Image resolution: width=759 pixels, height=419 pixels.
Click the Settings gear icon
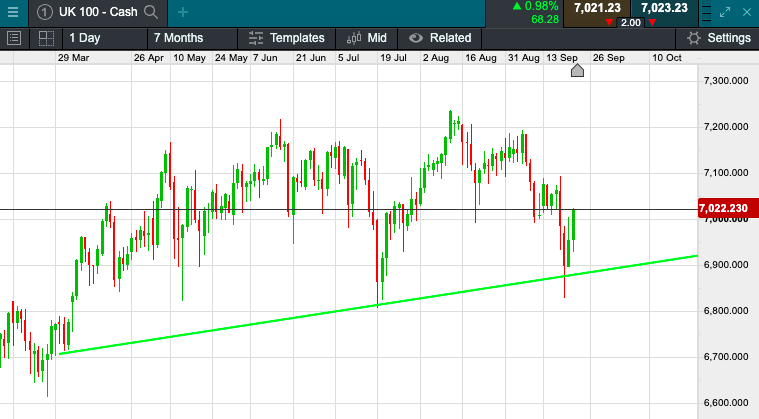tap(694, 38)
